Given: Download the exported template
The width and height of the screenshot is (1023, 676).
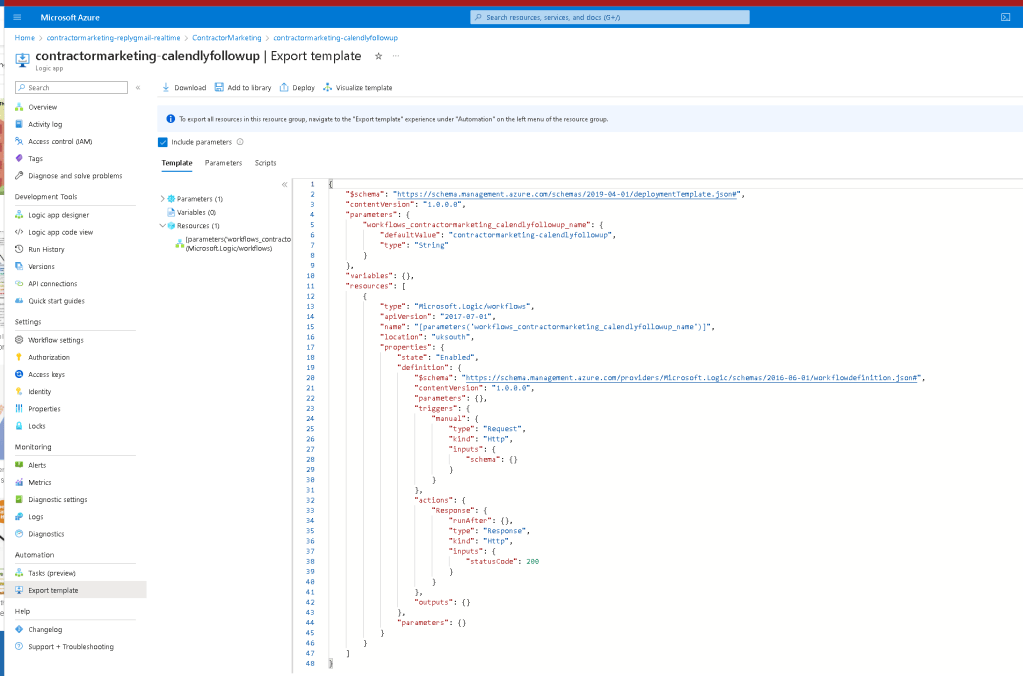Looking at the screenshot, I should point(184,87).
